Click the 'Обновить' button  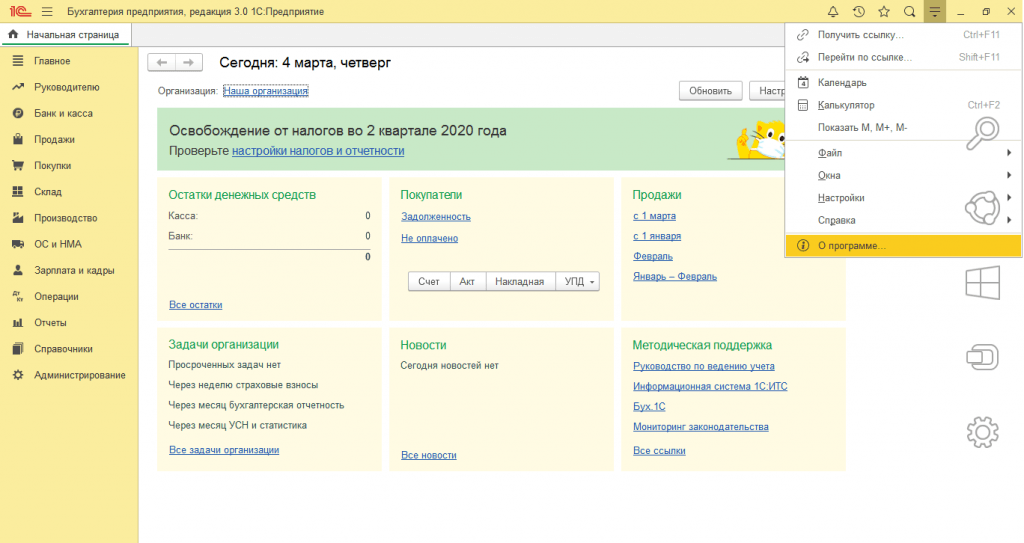pos(711,91)
